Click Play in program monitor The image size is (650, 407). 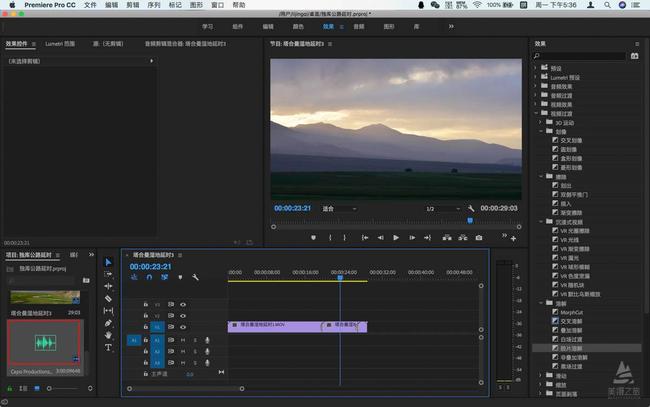[396, 237]
